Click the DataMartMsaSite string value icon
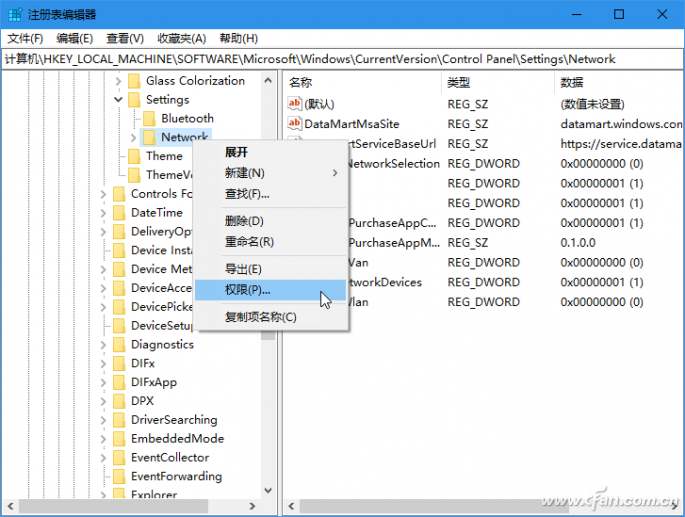The height and width of the screenshot is (517, 685). click(294, 123)
